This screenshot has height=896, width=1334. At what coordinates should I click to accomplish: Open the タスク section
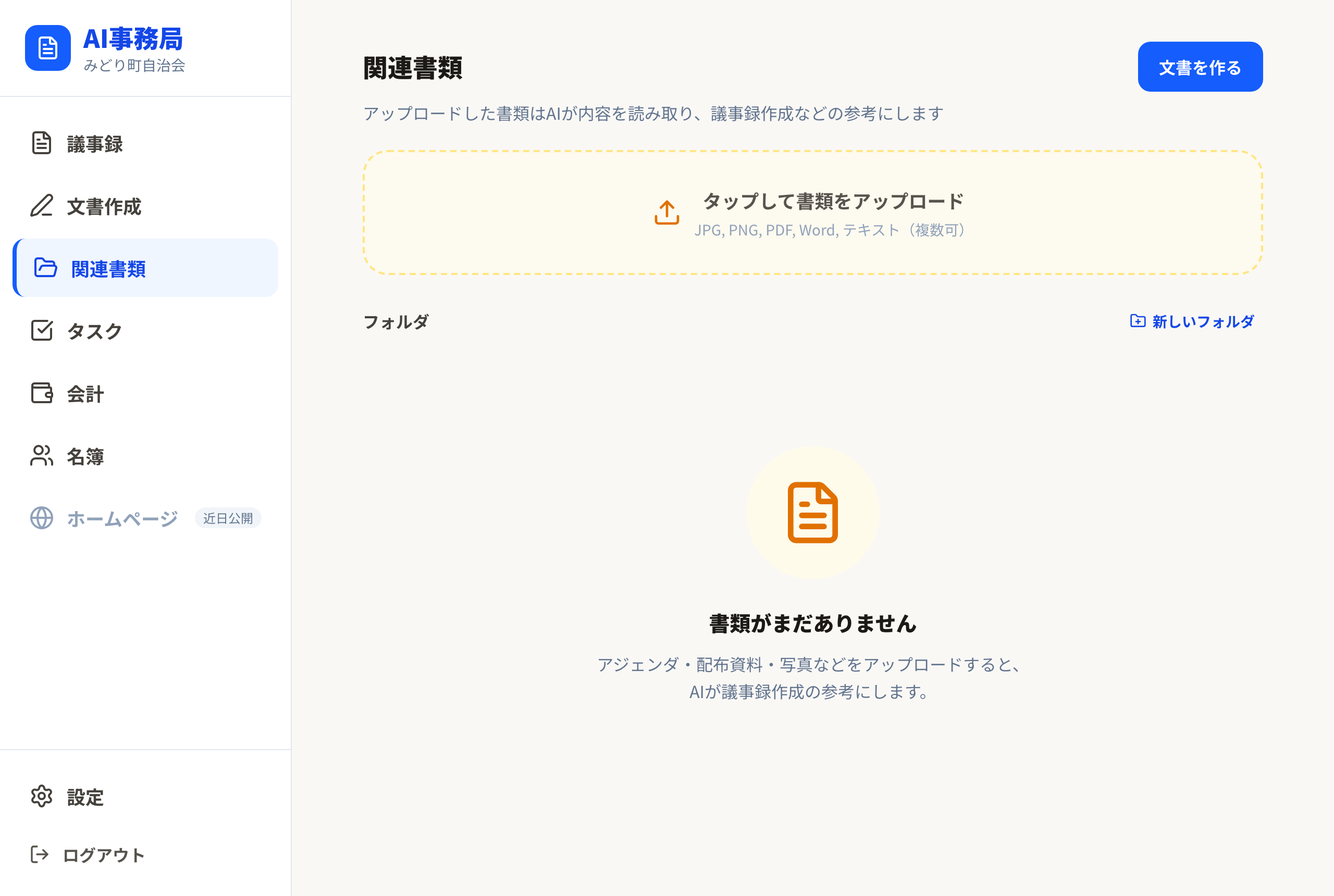click(145, 330)
